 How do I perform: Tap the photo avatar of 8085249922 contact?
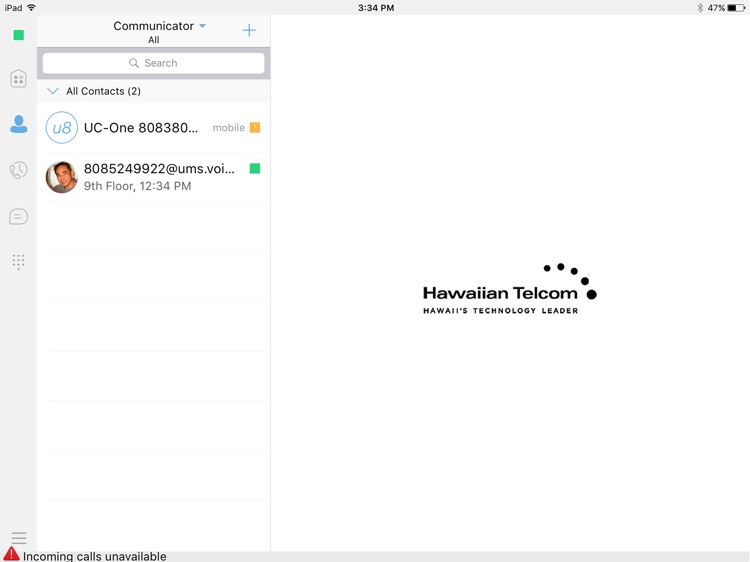pos(62,177)
